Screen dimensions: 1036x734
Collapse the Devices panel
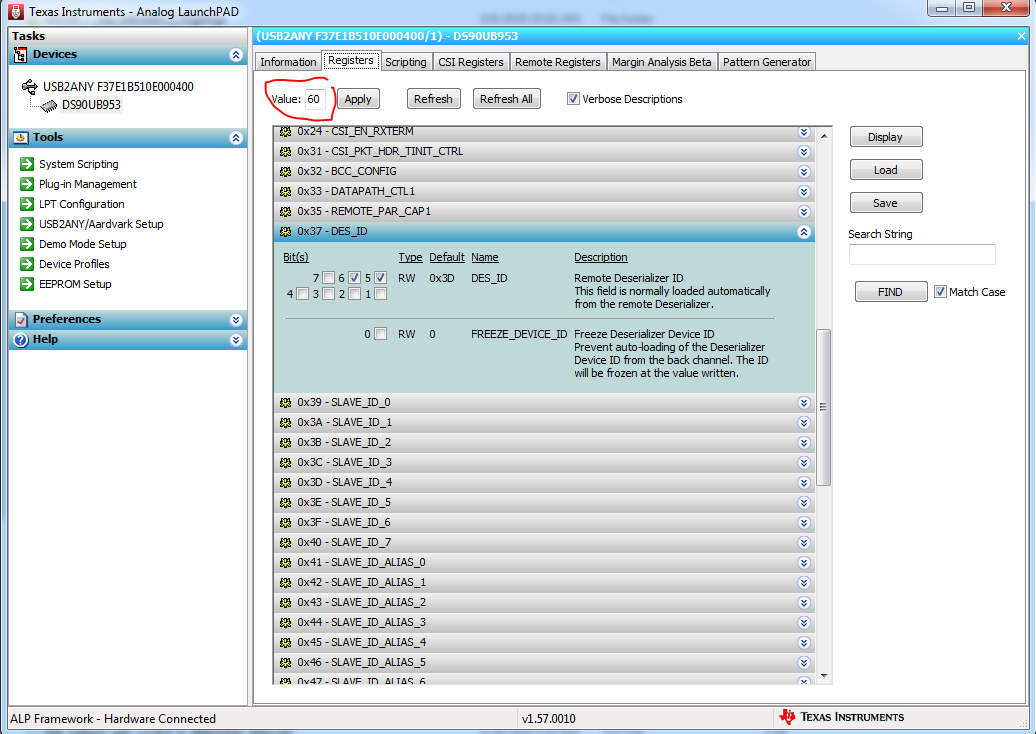tap(236, 55)
